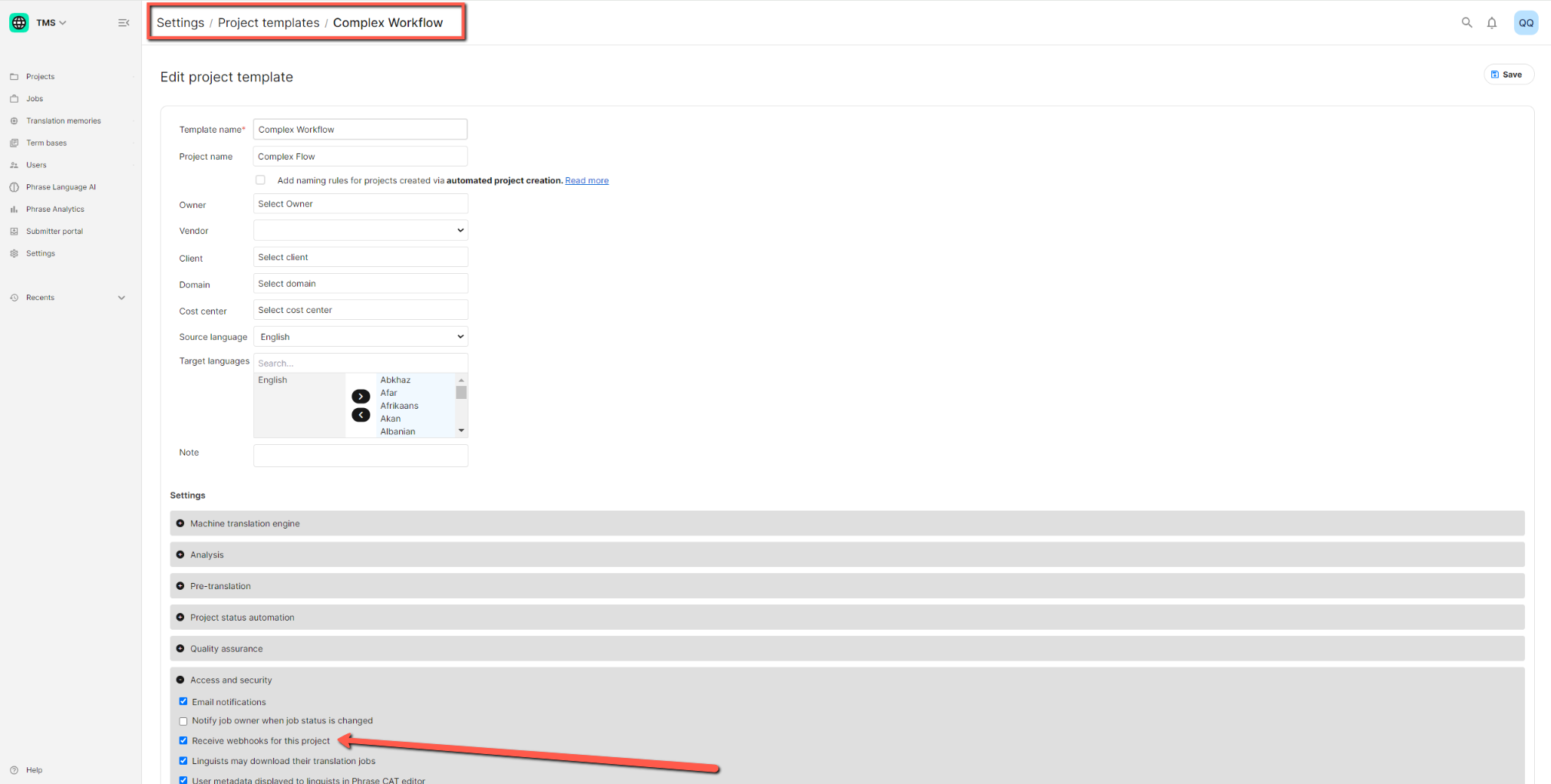
Task: Expand the Machine translation engine section
Action: click(x=847, y=523)
